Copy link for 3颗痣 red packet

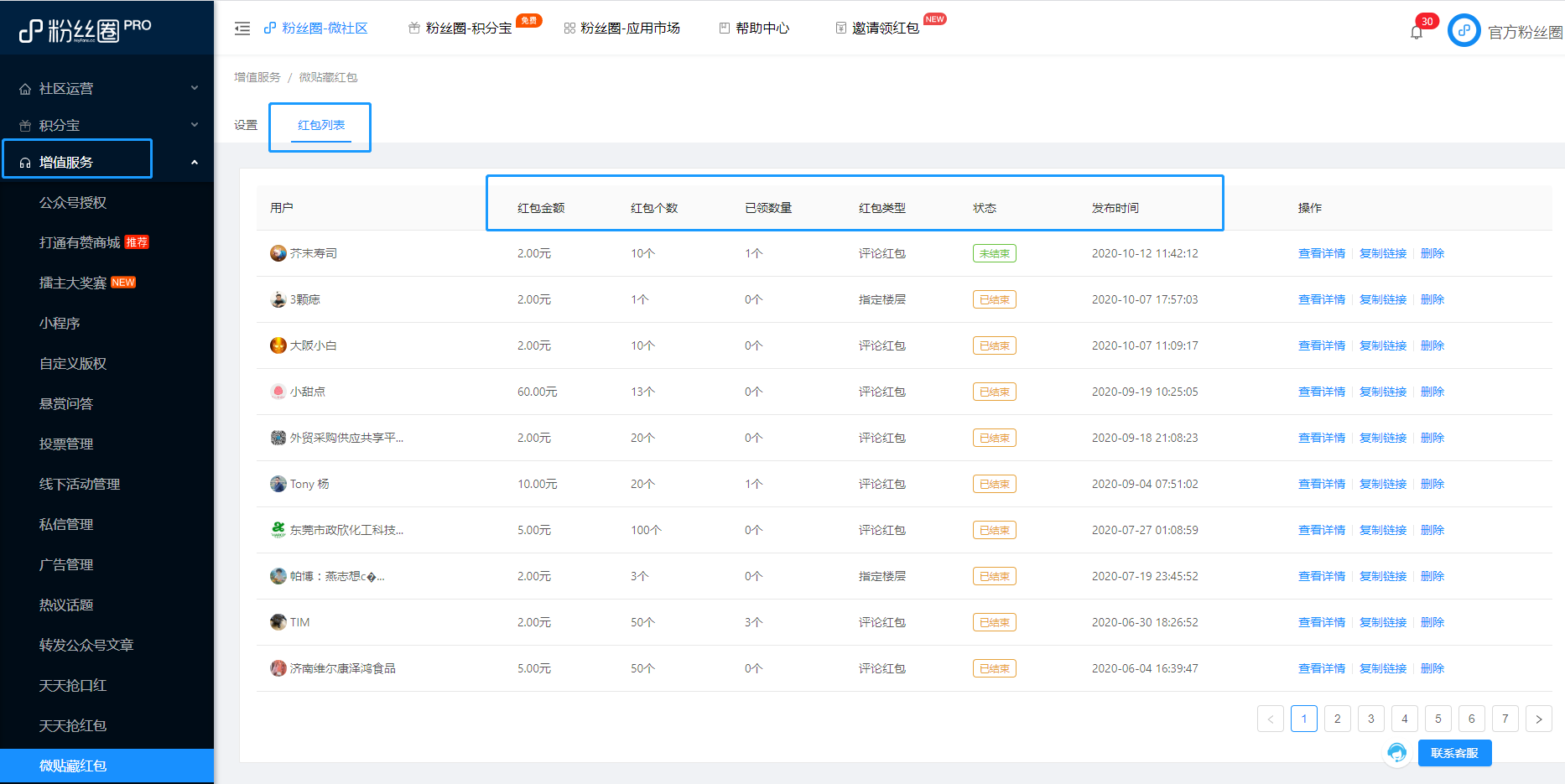point(1383,299)
